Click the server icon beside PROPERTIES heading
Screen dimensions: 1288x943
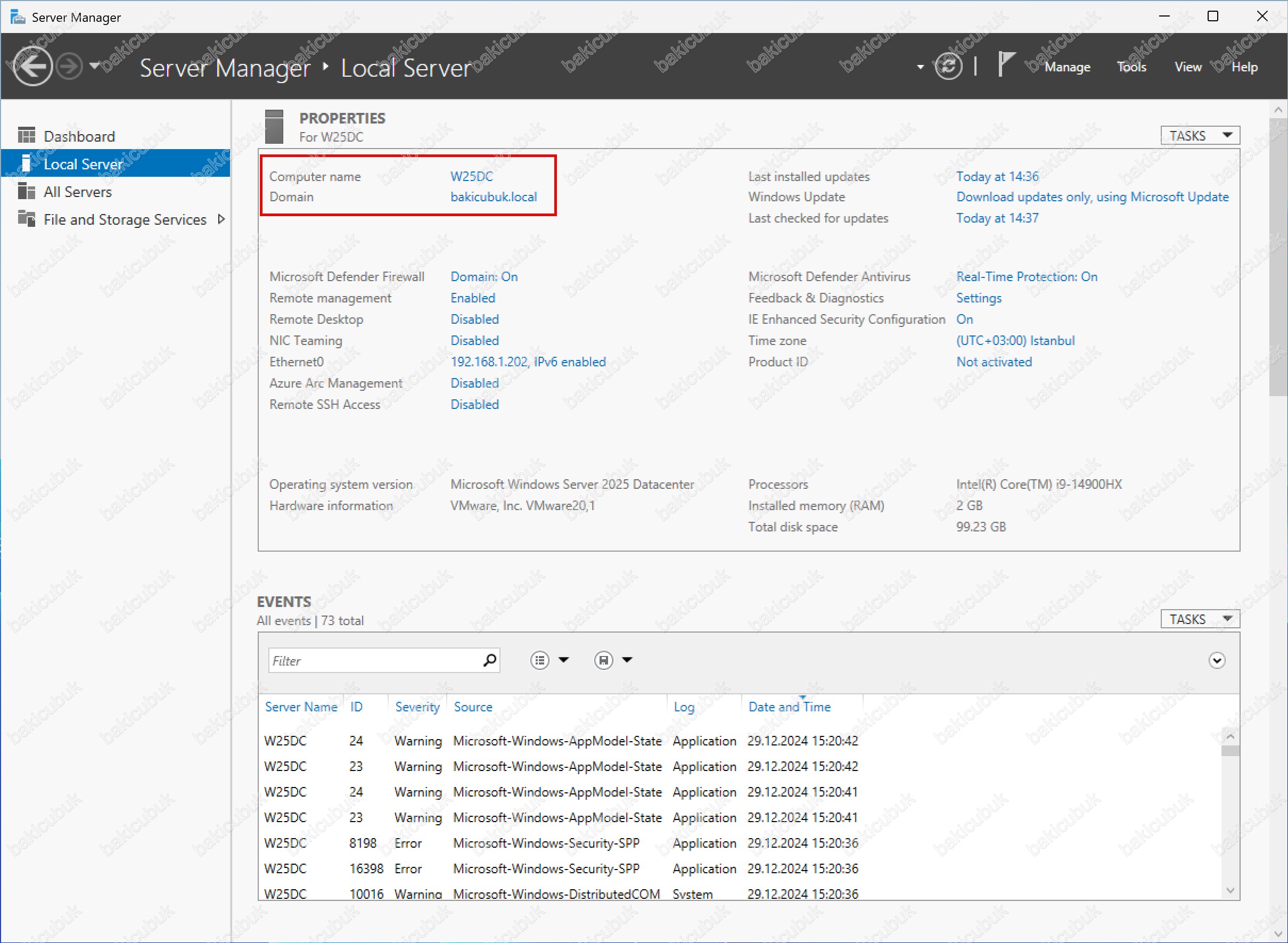pos(274,127)
